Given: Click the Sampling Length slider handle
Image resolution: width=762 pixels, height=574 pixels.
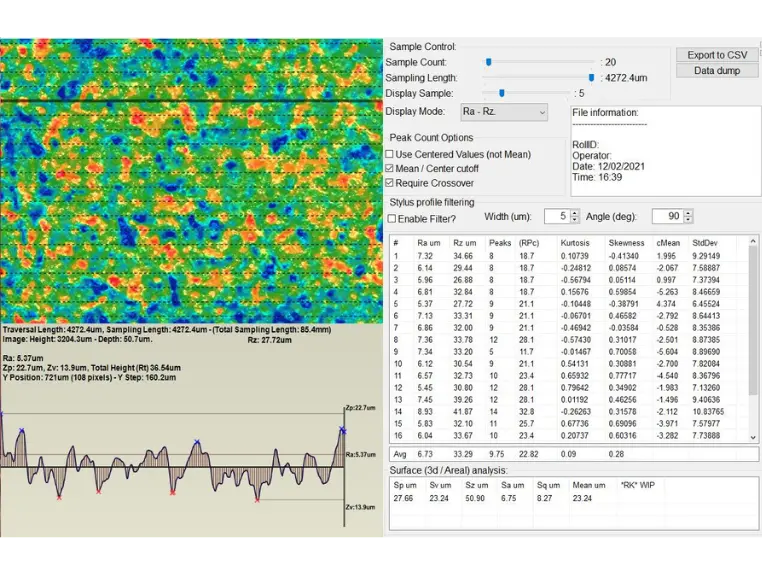Looking at the screenshot, I should tap(591, 78).
